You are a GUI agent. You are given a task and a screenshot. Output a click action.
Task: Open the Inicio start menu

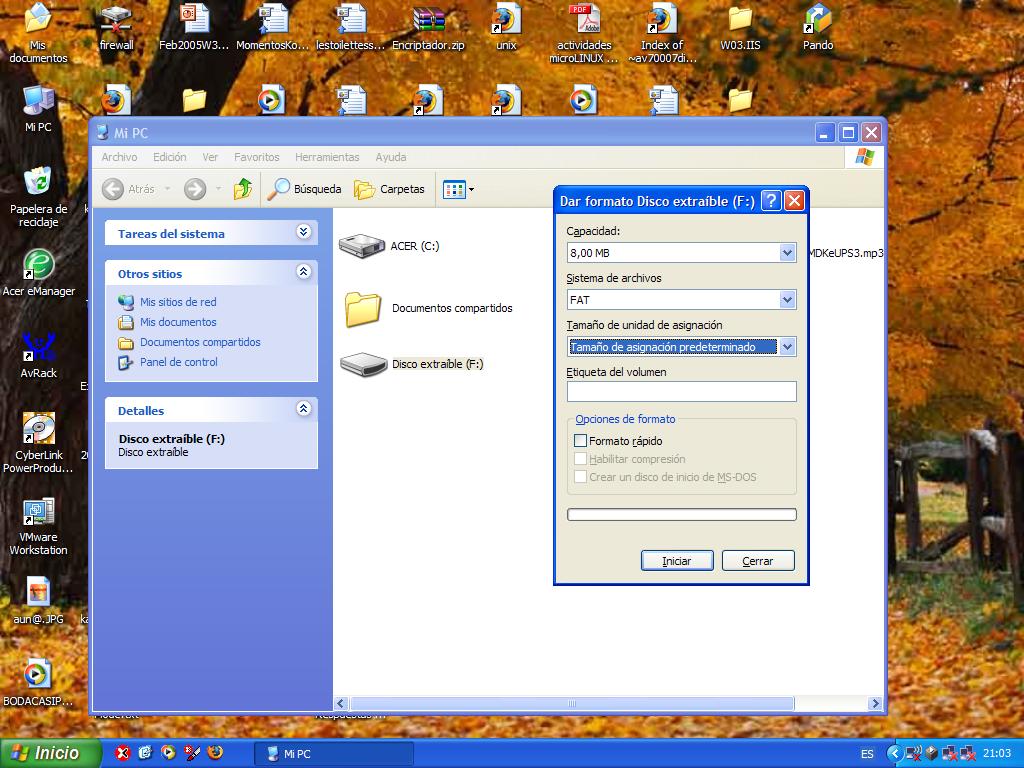[x=51, y=753]
